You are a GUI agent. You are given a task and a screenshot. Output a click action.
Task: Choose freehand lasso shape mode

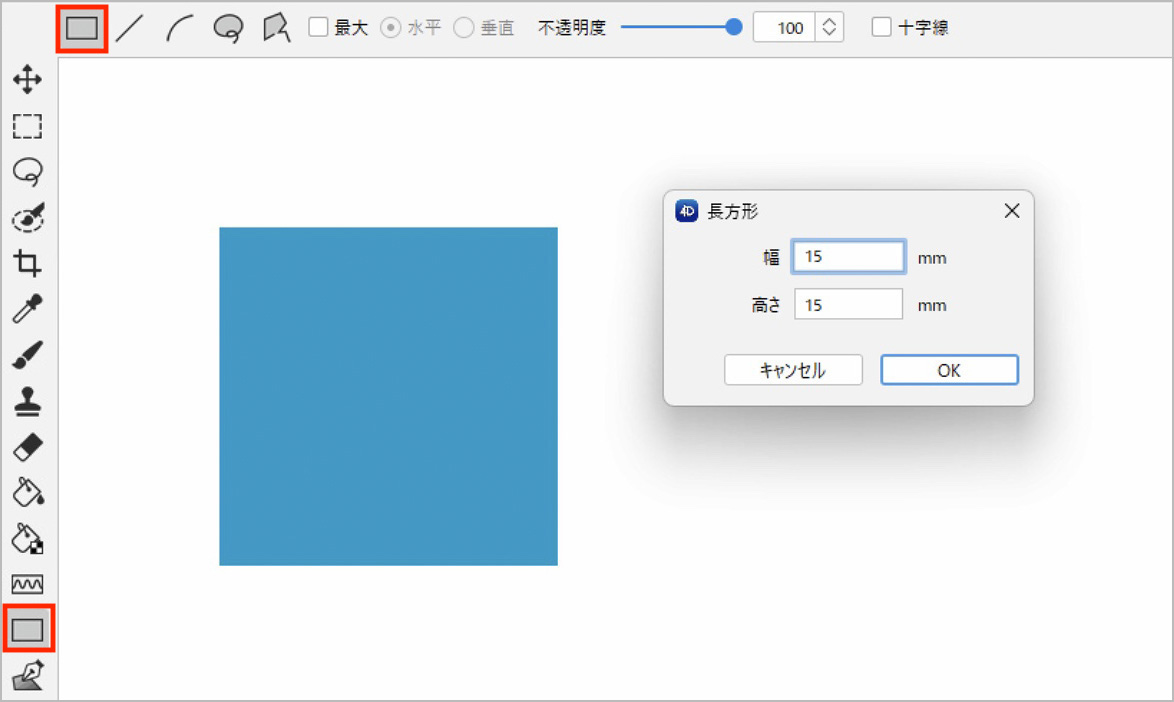228,28
